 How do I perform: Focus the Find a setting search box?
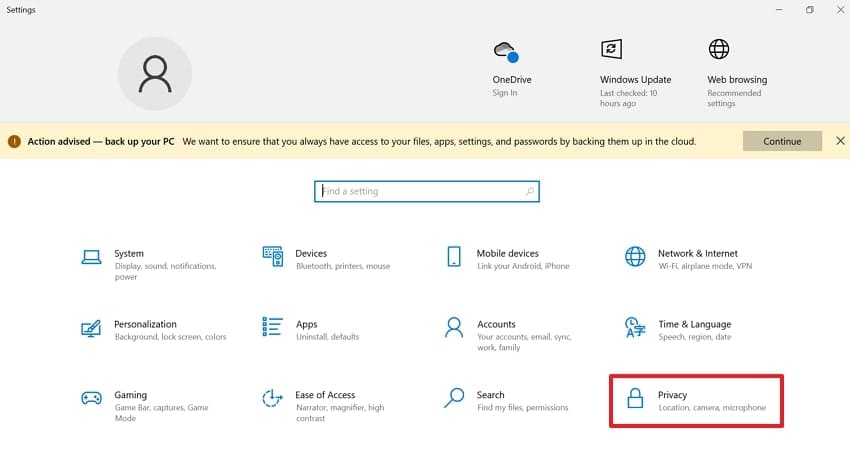coord(427,191)
